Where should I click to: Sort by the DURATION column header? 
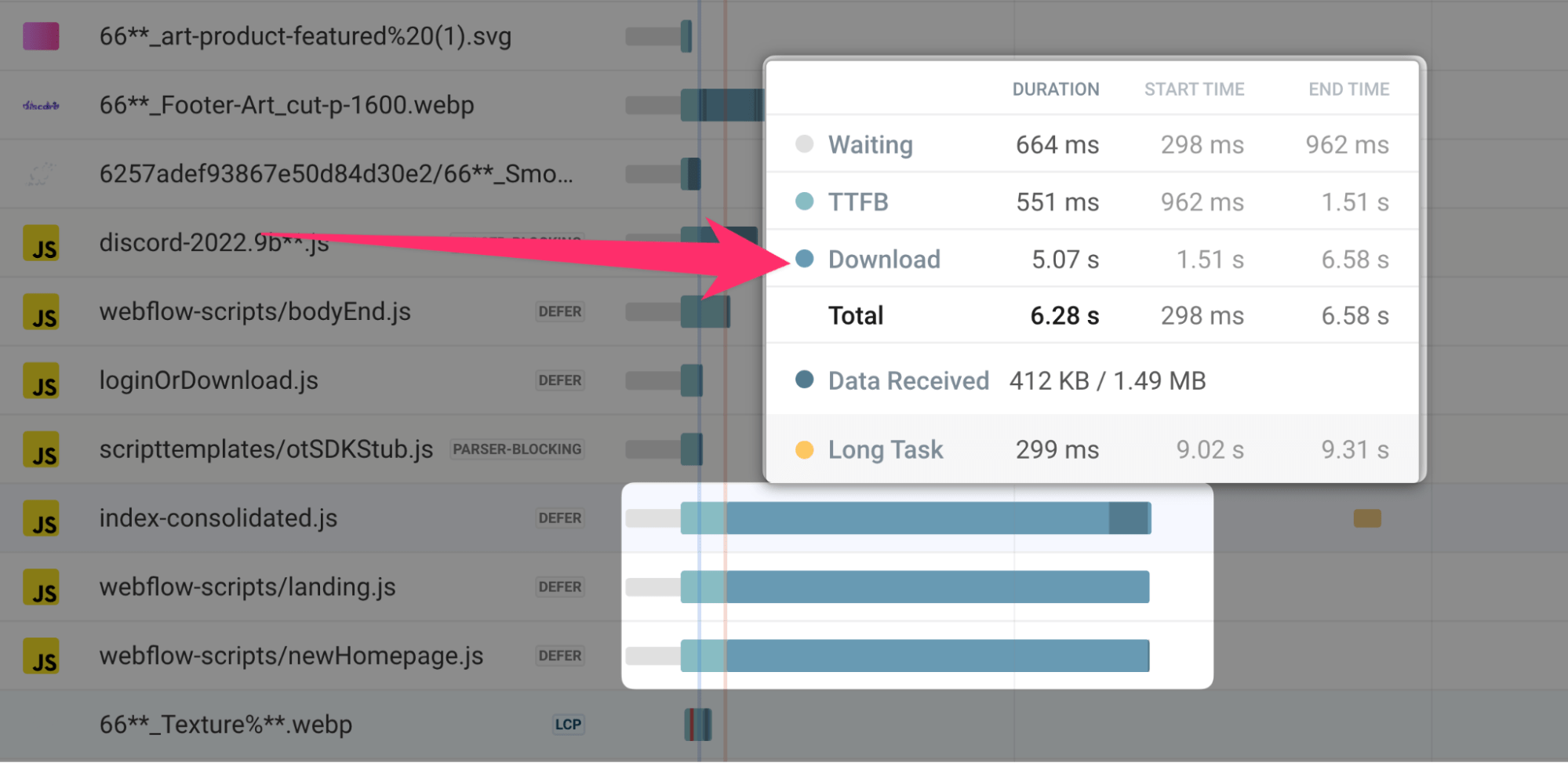[1055, 89]
